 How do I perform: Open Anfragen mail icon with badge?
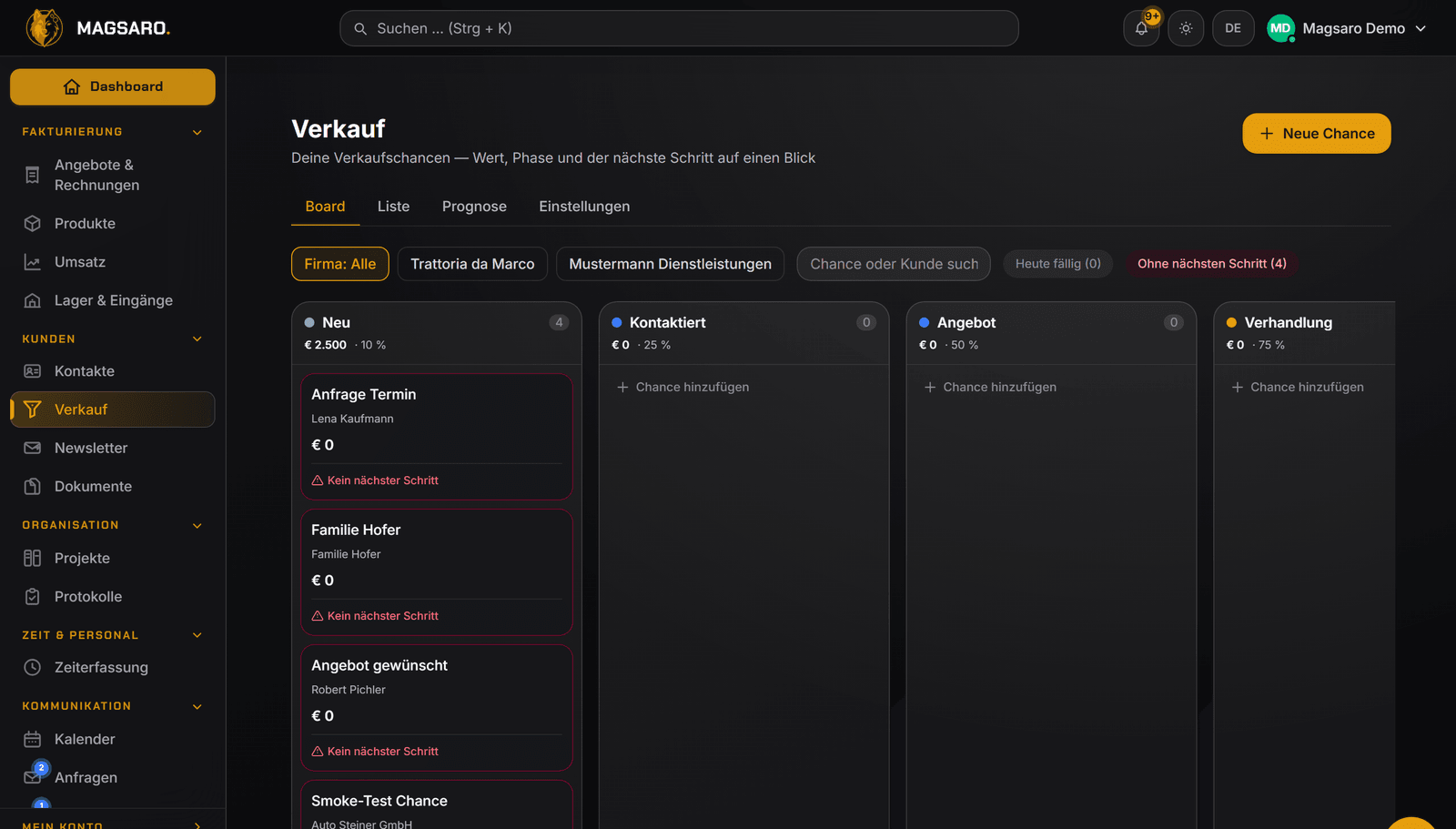(x=33, y=777)
